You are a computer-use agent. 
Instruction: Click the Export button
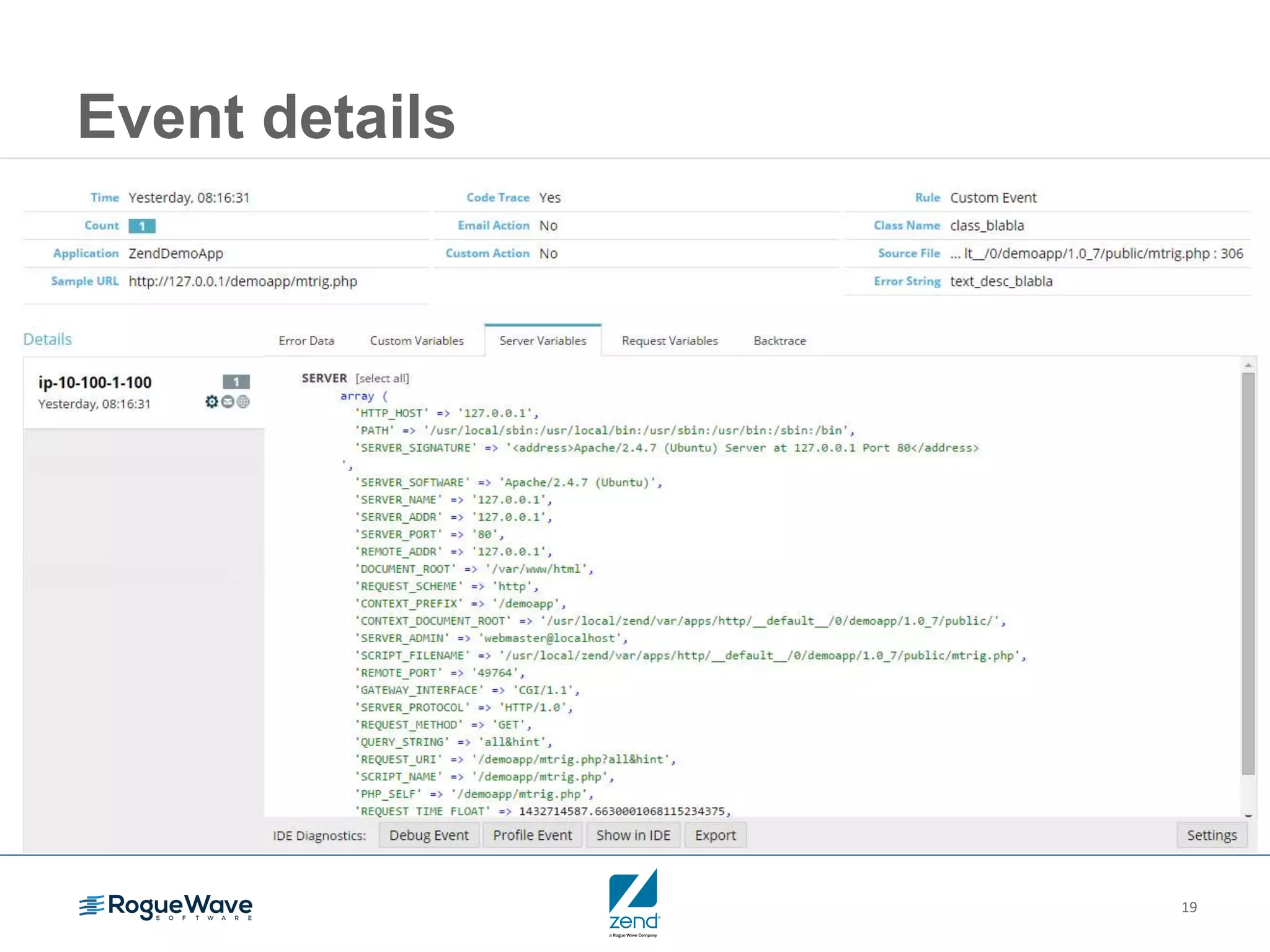(x=715, y=835)
